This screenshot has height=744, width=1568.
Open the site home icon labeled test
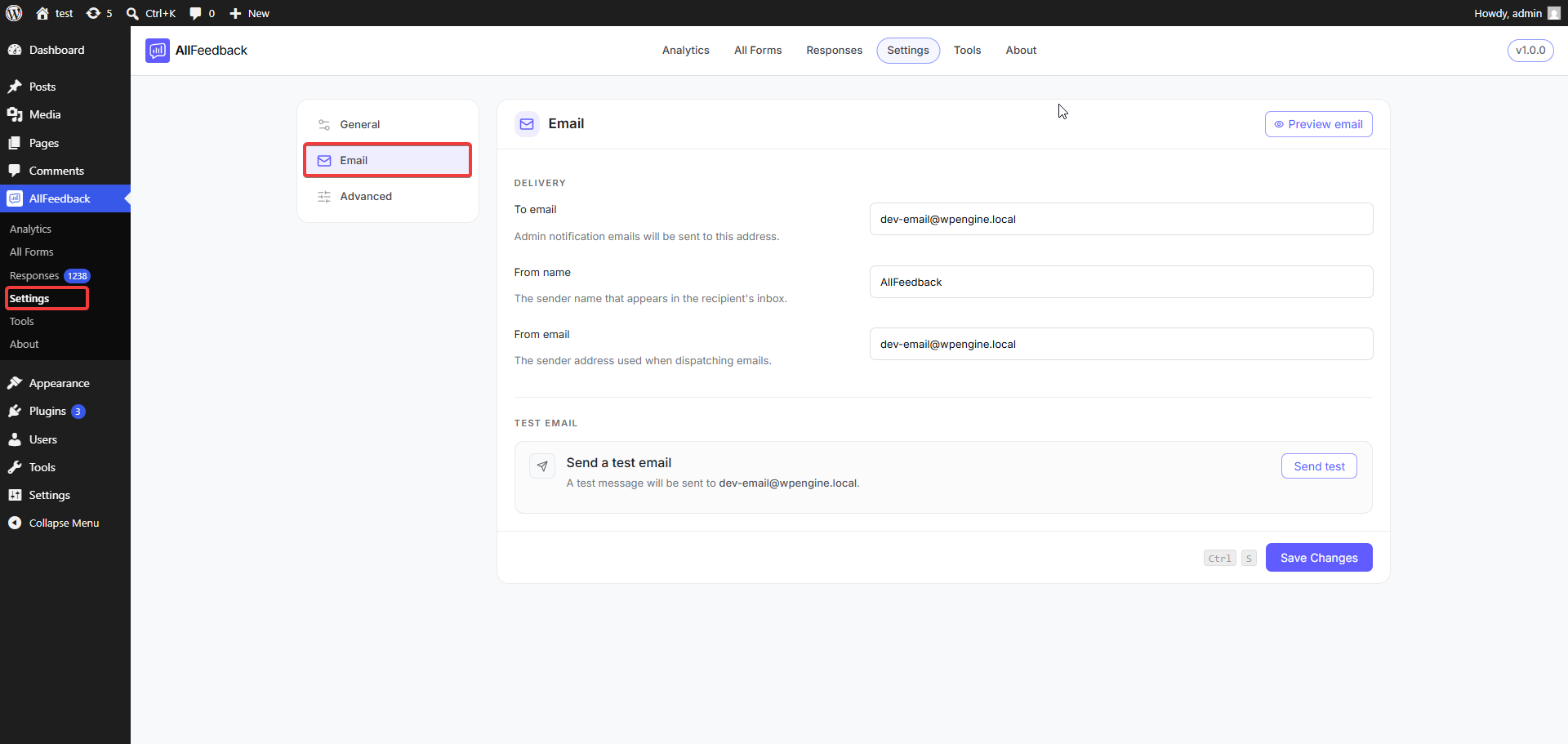[x=42, y=13]
